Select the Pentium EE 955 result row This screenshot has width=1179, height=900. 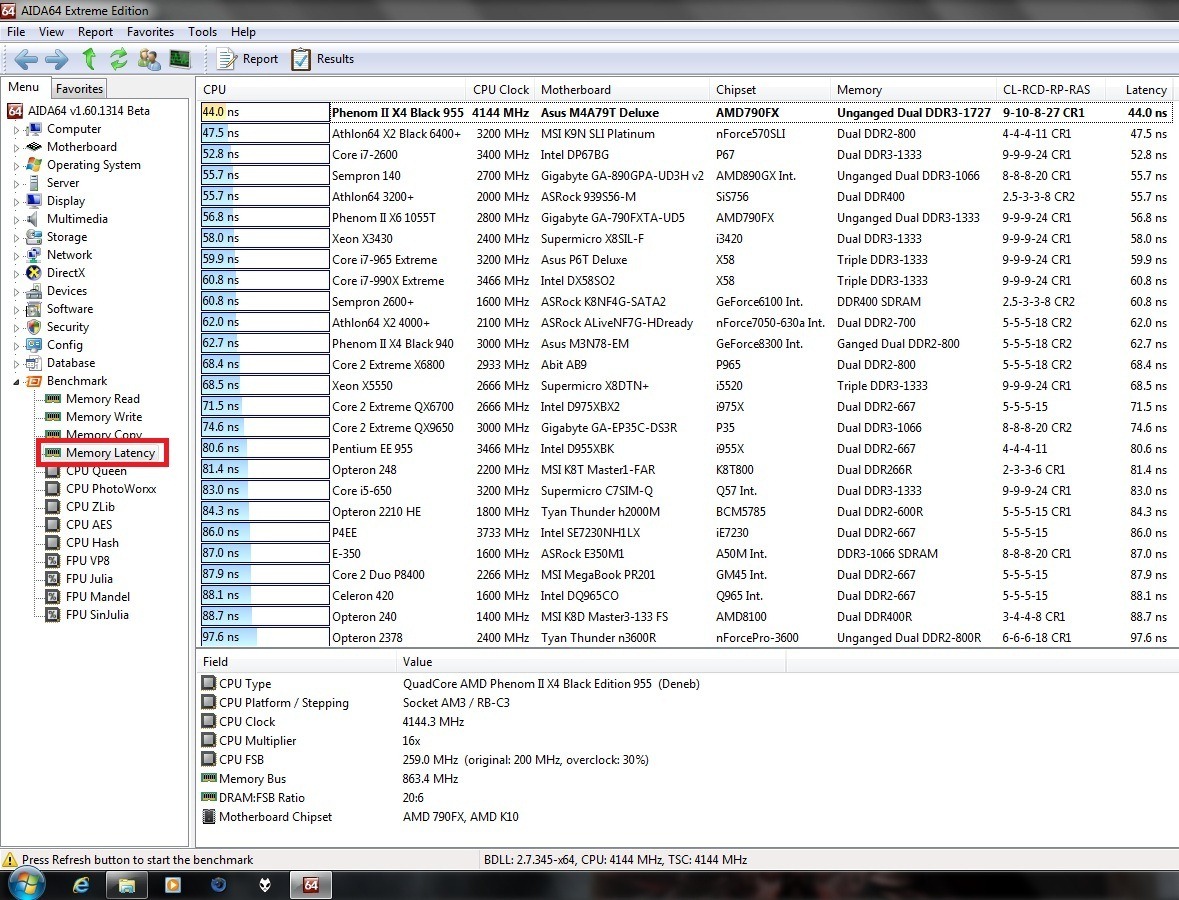pos(685,449)
